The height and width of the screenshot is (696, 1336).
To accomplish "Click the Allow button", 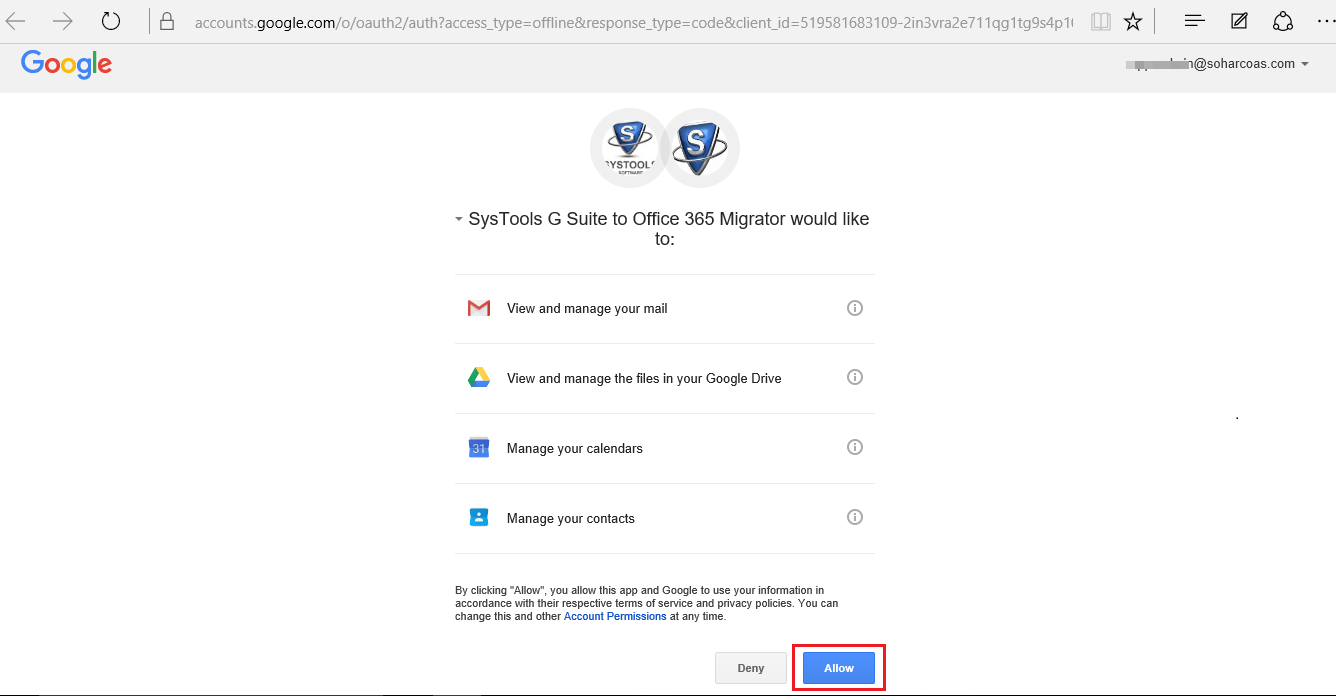I will pyautogui.click(x=839, y=668).
